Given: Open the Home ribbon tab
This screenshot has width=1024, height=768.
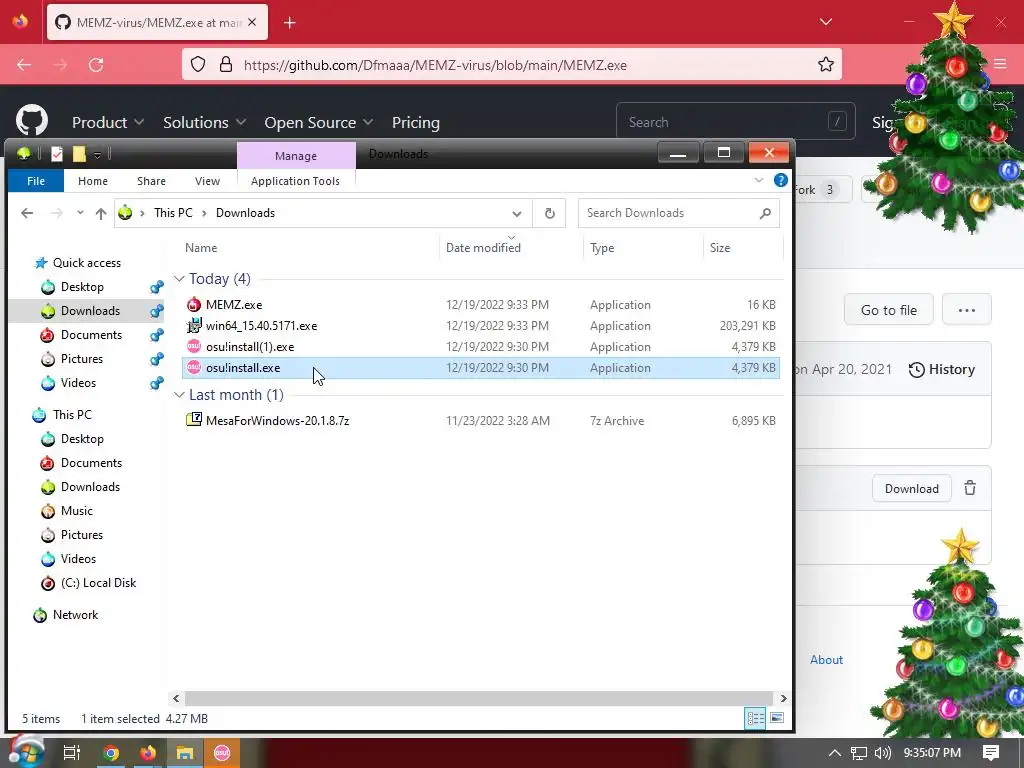Looking at the screenshot, I should pos(93,181).
